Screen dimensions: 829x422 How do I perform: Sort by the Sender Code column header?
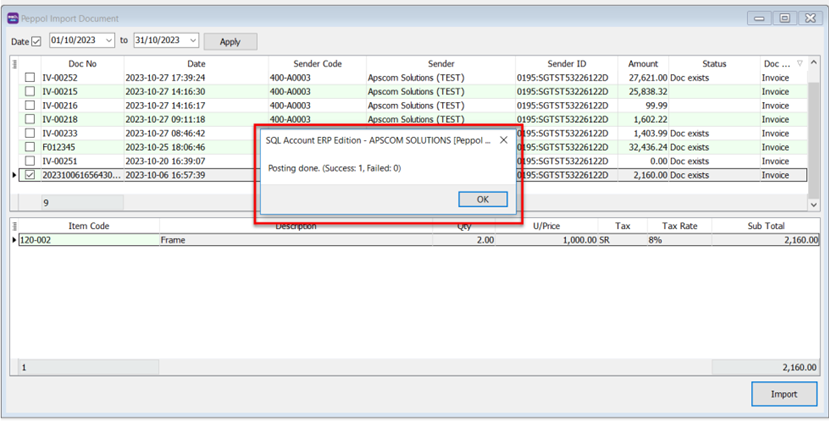tap(317, 63)
